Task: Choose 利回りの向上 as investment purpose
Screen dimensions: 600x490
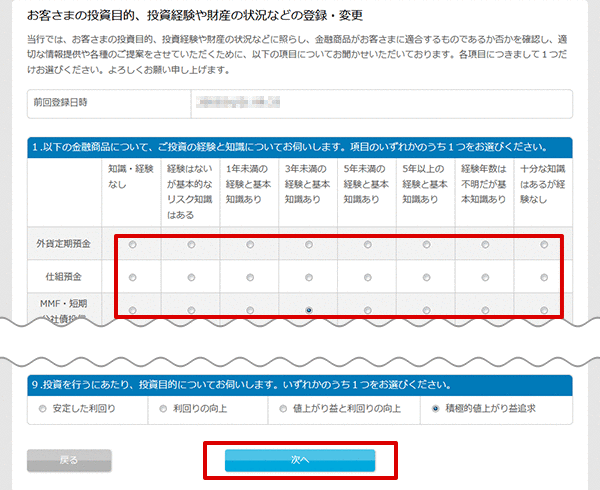Action: 164,409
